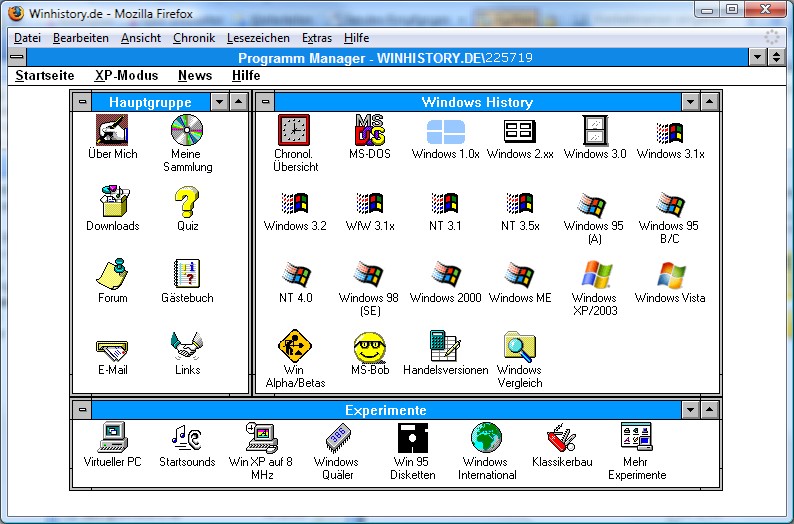This screenshot has height=524, width=794.
Task: Open the Windows 95 (A) icon
Action: click(x=592, y=205)
